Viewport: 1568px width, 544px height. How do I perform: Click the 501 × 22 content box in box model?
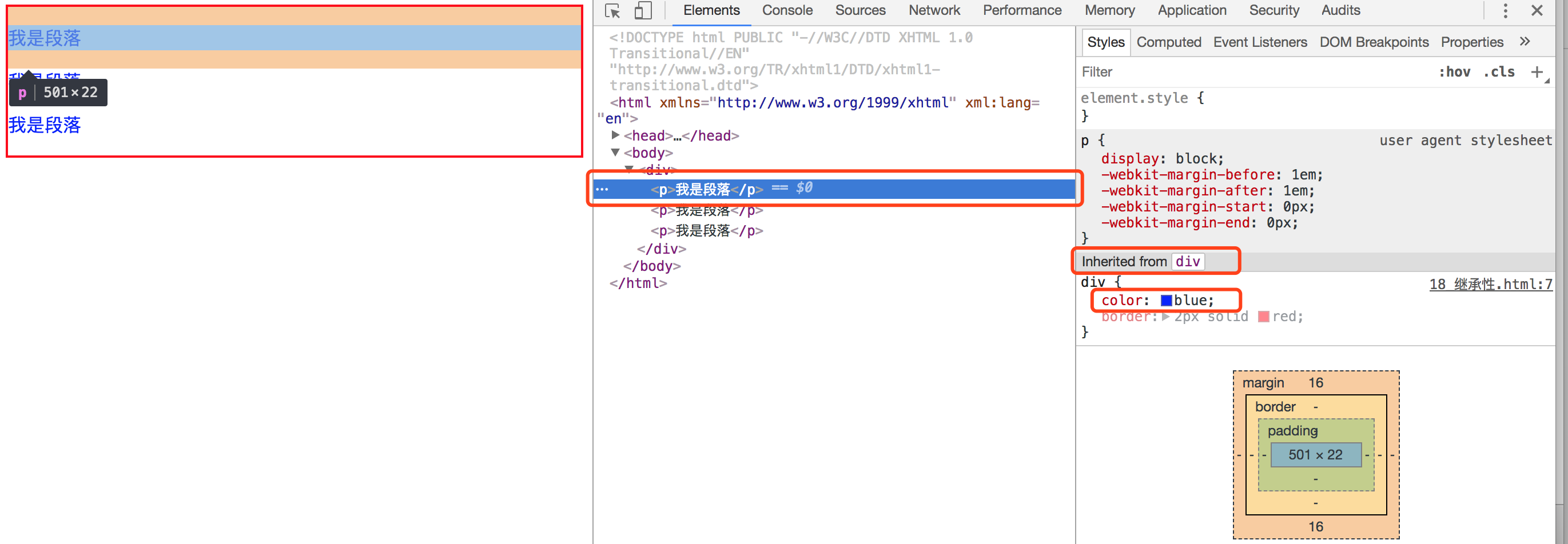coord(1315,454)
